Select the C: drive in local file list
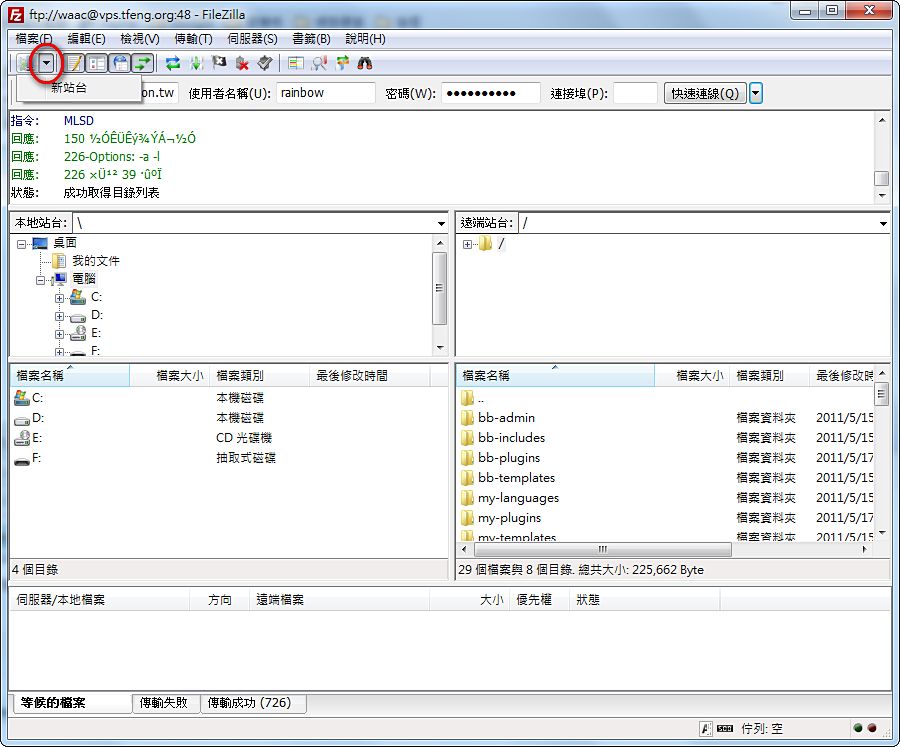The height and width of the screenshot is (747, 900). pos(29,397)
